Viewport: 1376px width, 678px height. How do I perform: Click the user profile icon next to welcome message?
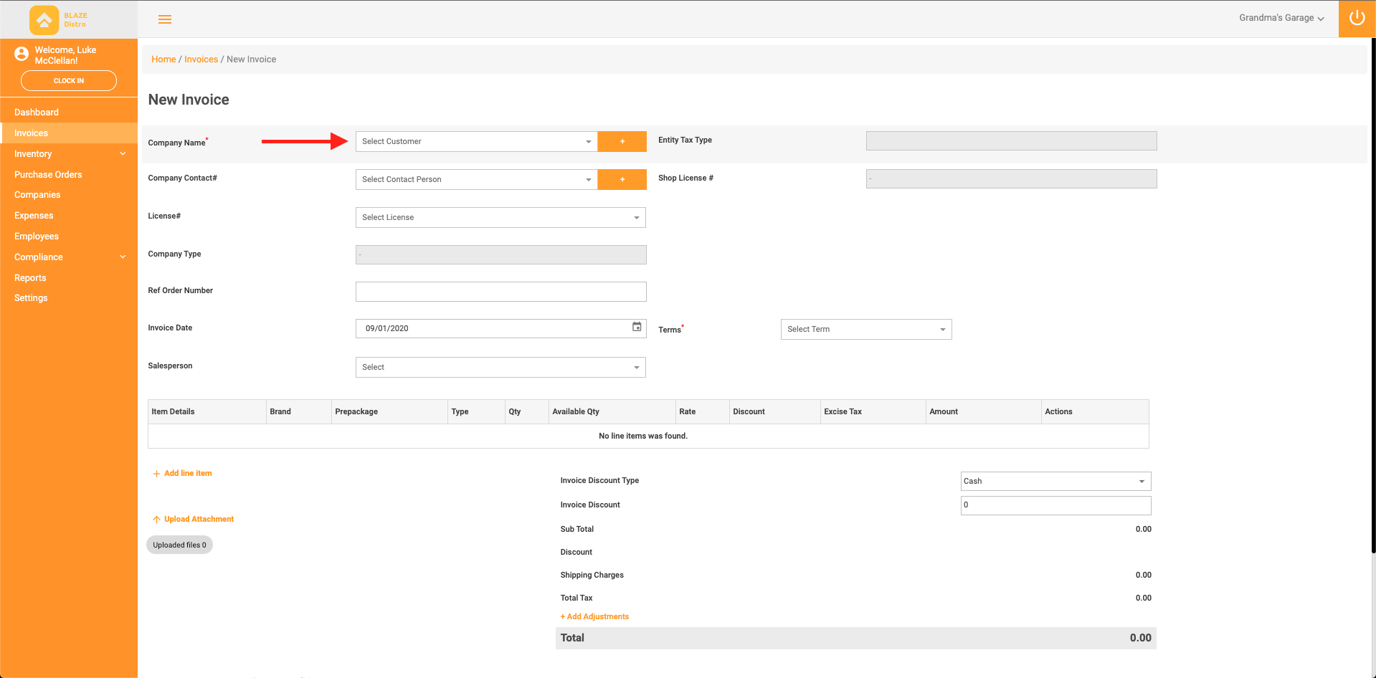(21, 52)
